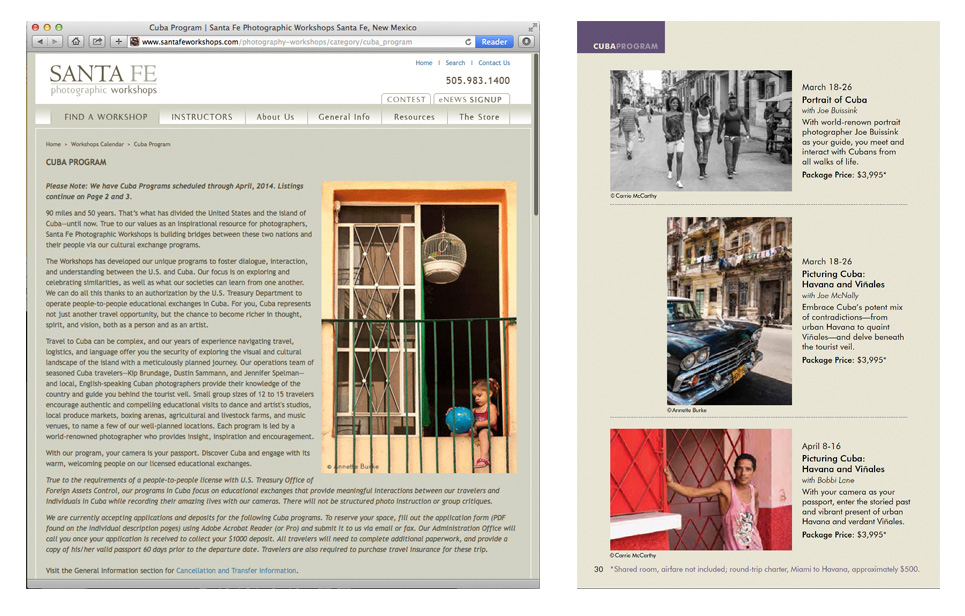Select the INSTRUCTORS navigation tab
The height and width of the screenshot is (616, 965).
click(202, 117)
